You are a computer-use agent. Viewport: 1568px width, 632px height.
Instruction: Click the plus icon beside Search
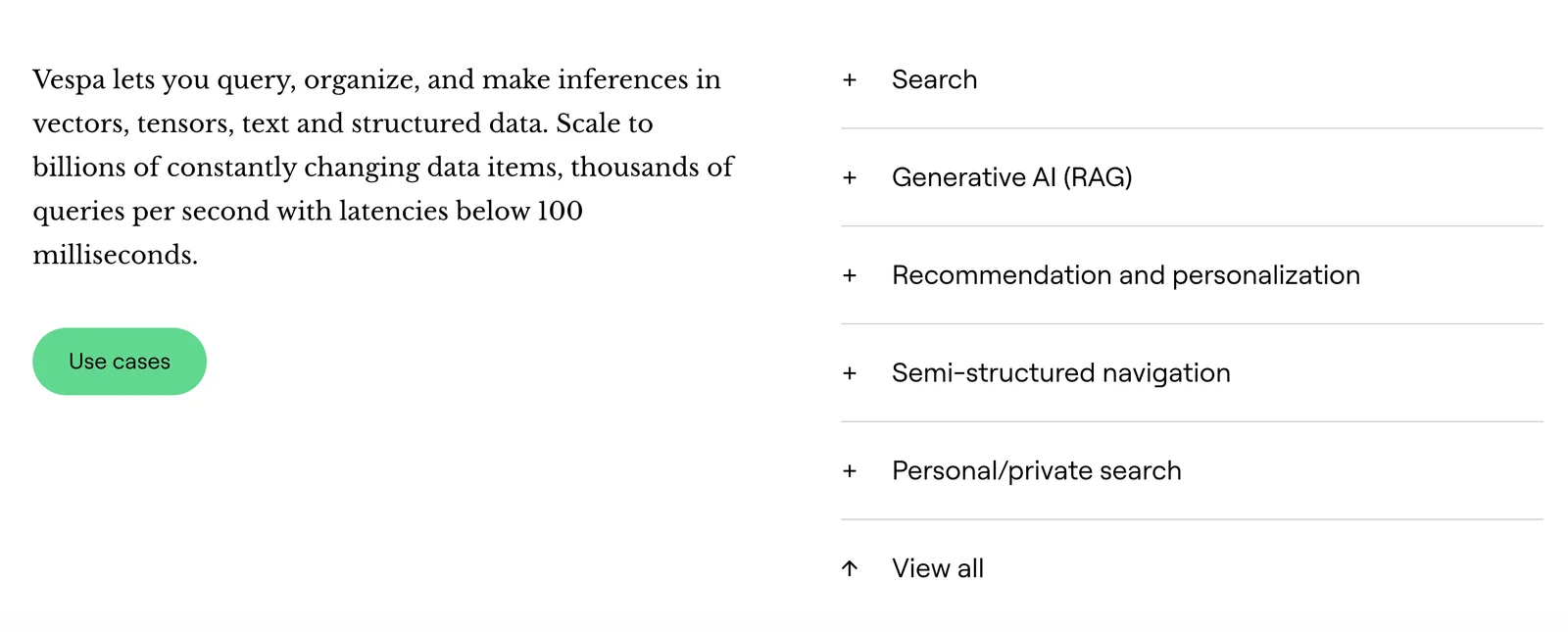850,80
